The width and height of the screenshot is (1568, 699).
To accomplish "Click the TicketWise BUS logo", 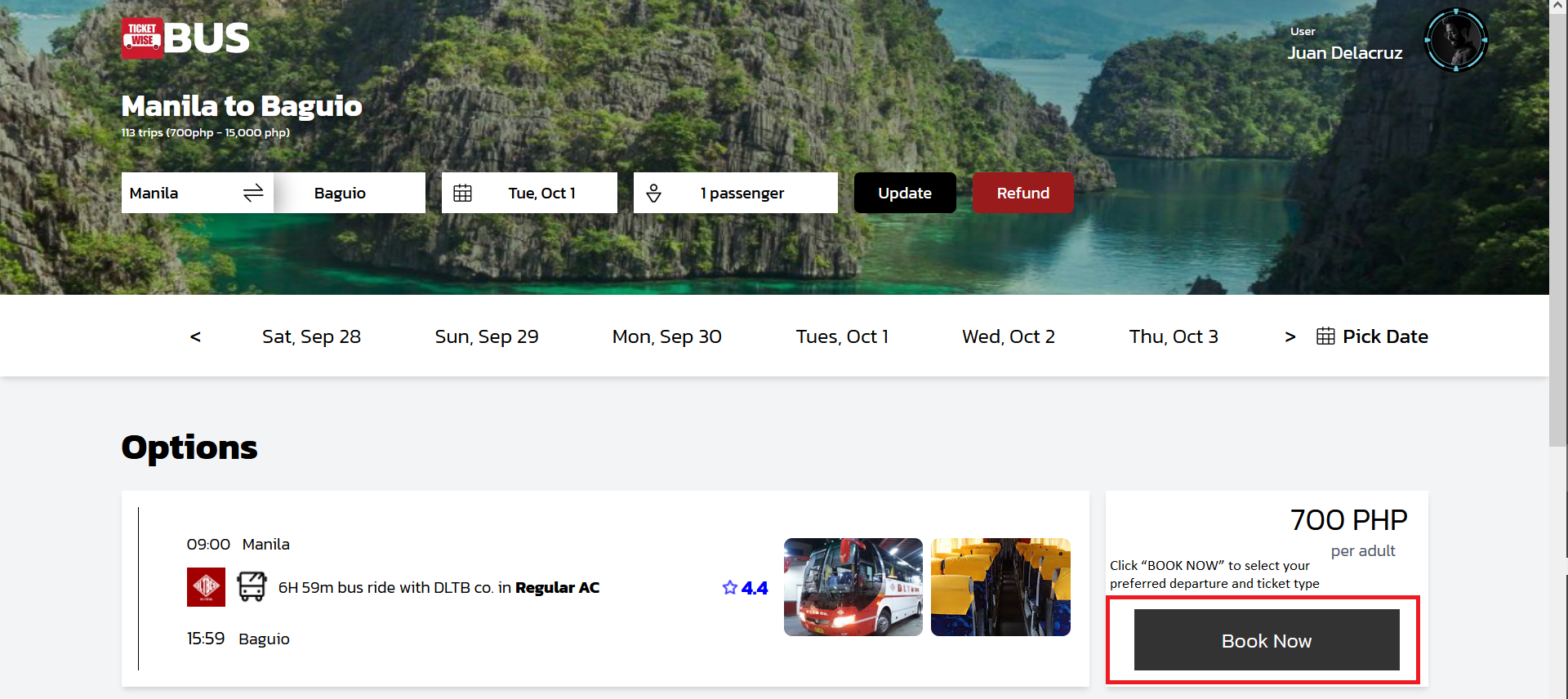I will [x=185, y=38].
